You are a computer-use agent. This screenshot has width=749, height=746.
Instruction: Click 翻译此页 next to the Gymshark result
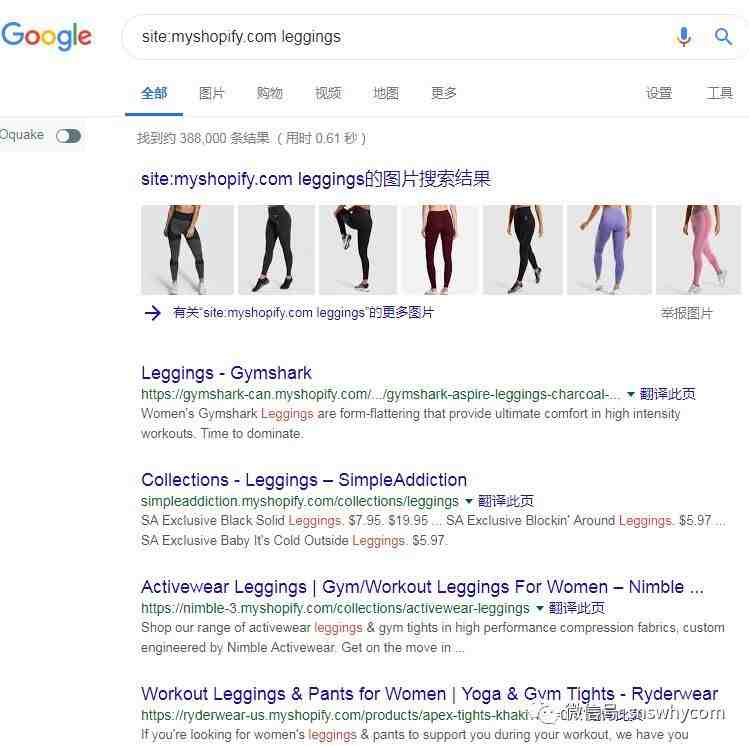tap(667, 394)
